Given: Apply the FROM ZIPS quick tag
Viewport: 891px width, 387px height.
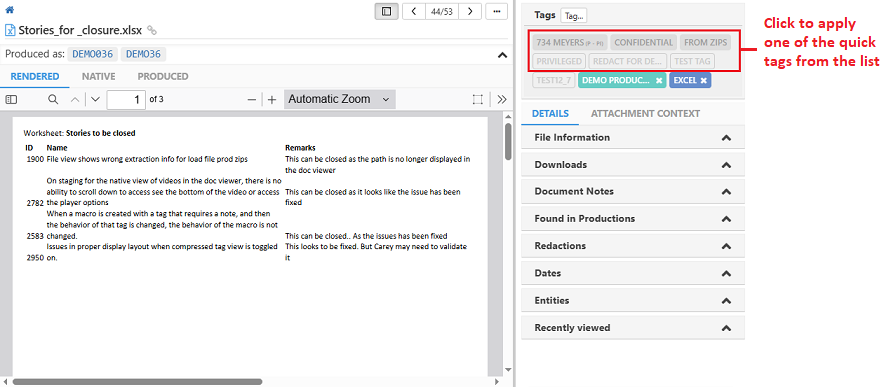Looking at the screenshot, I should [x=705, y=43].
